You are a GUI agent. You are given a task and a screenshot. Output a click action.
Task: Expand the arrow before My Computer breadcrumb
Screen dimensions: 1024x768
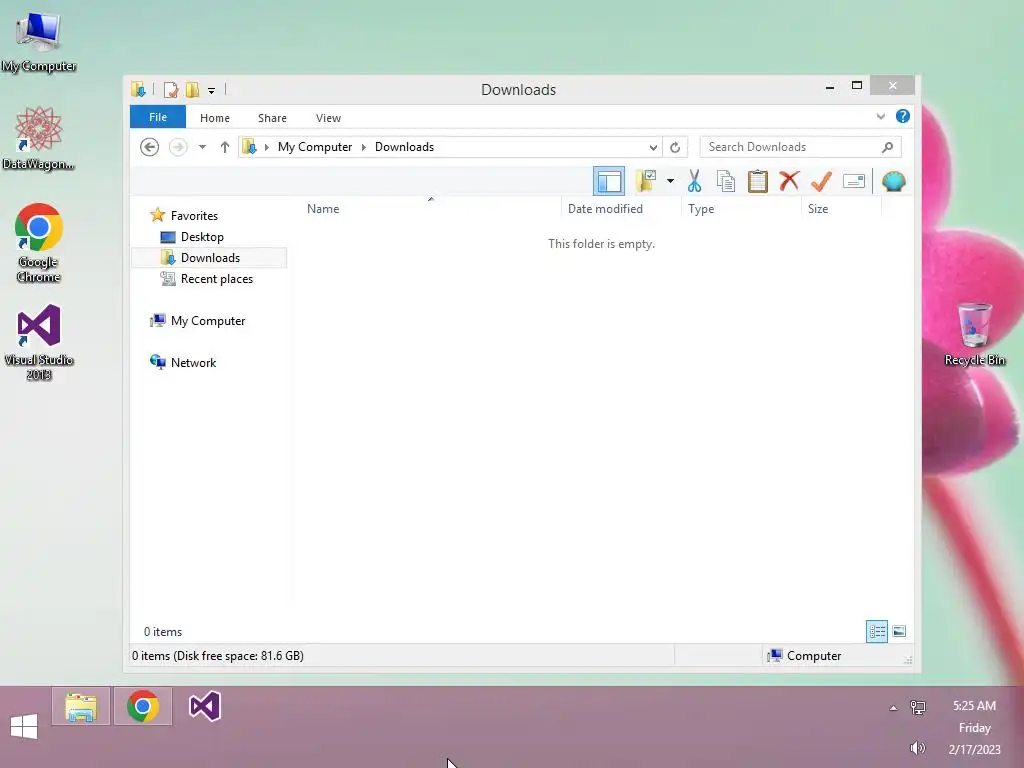point(266,147)
